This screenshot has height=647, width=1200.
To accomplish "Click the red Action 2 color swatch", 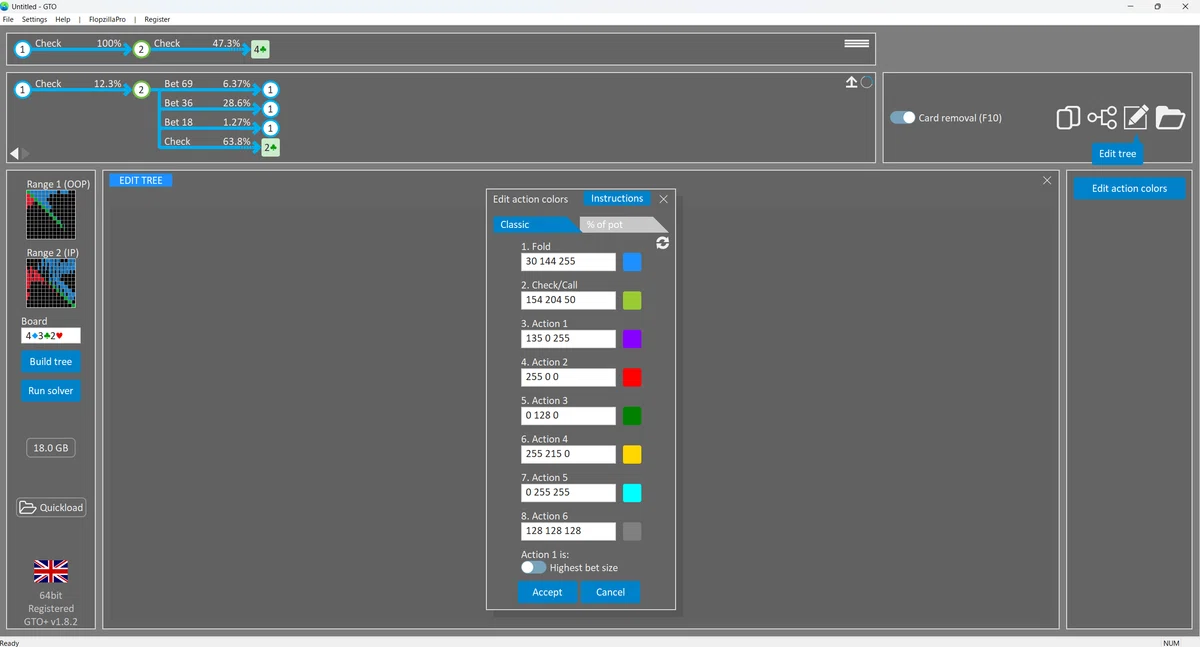I will tap(632, 378).
